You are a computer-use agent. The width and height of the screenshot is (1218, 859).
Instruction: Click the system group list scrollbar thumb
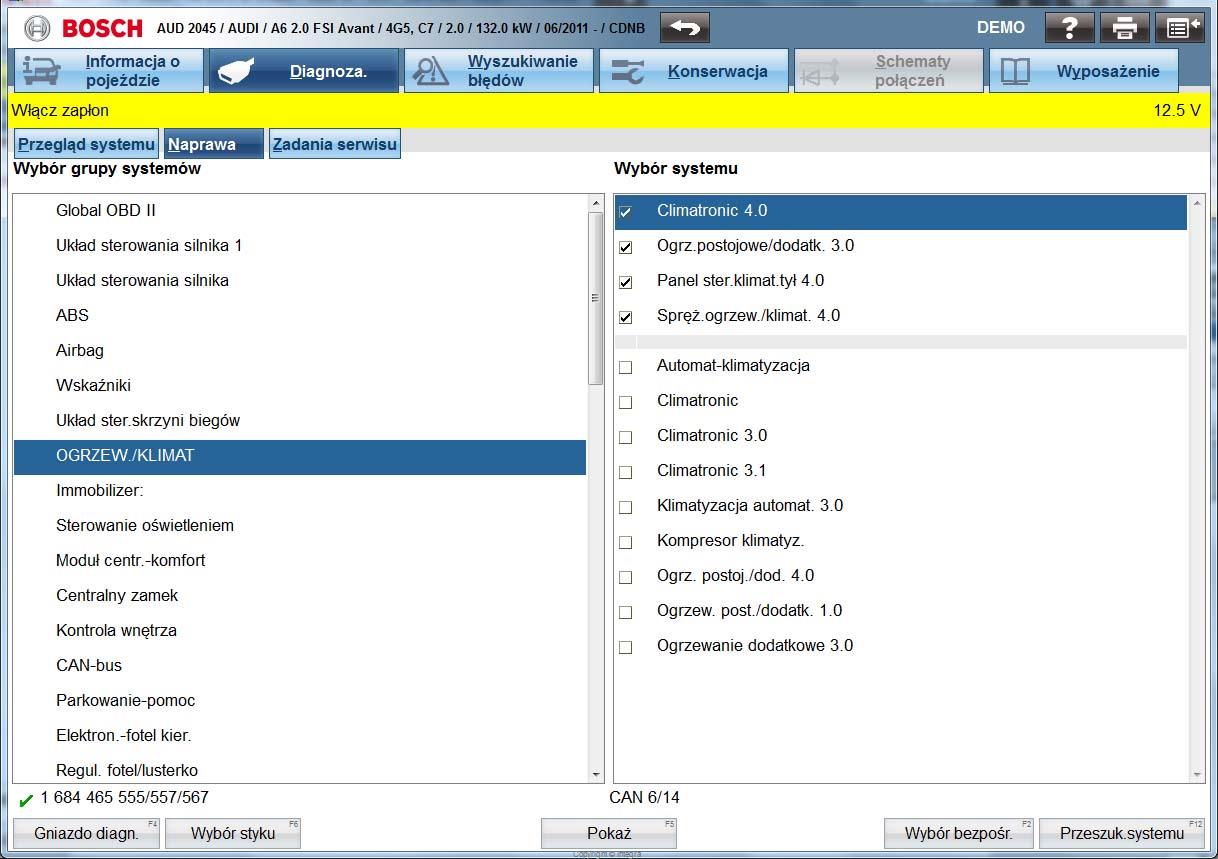click(x=596, y=298)
